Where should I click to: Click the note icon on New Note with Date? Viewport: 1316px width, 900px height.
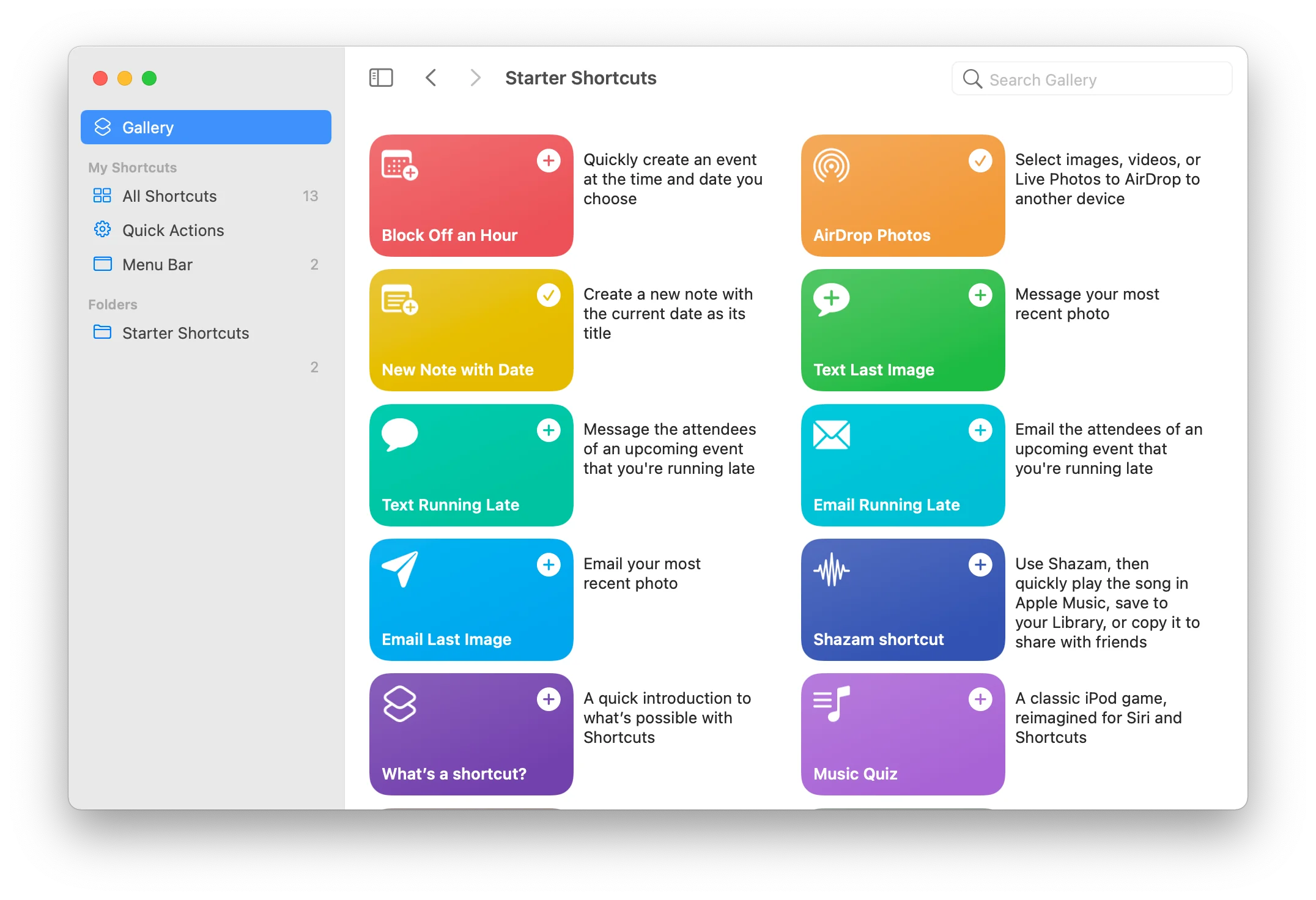pyautogui.click(x=399, y=300)
